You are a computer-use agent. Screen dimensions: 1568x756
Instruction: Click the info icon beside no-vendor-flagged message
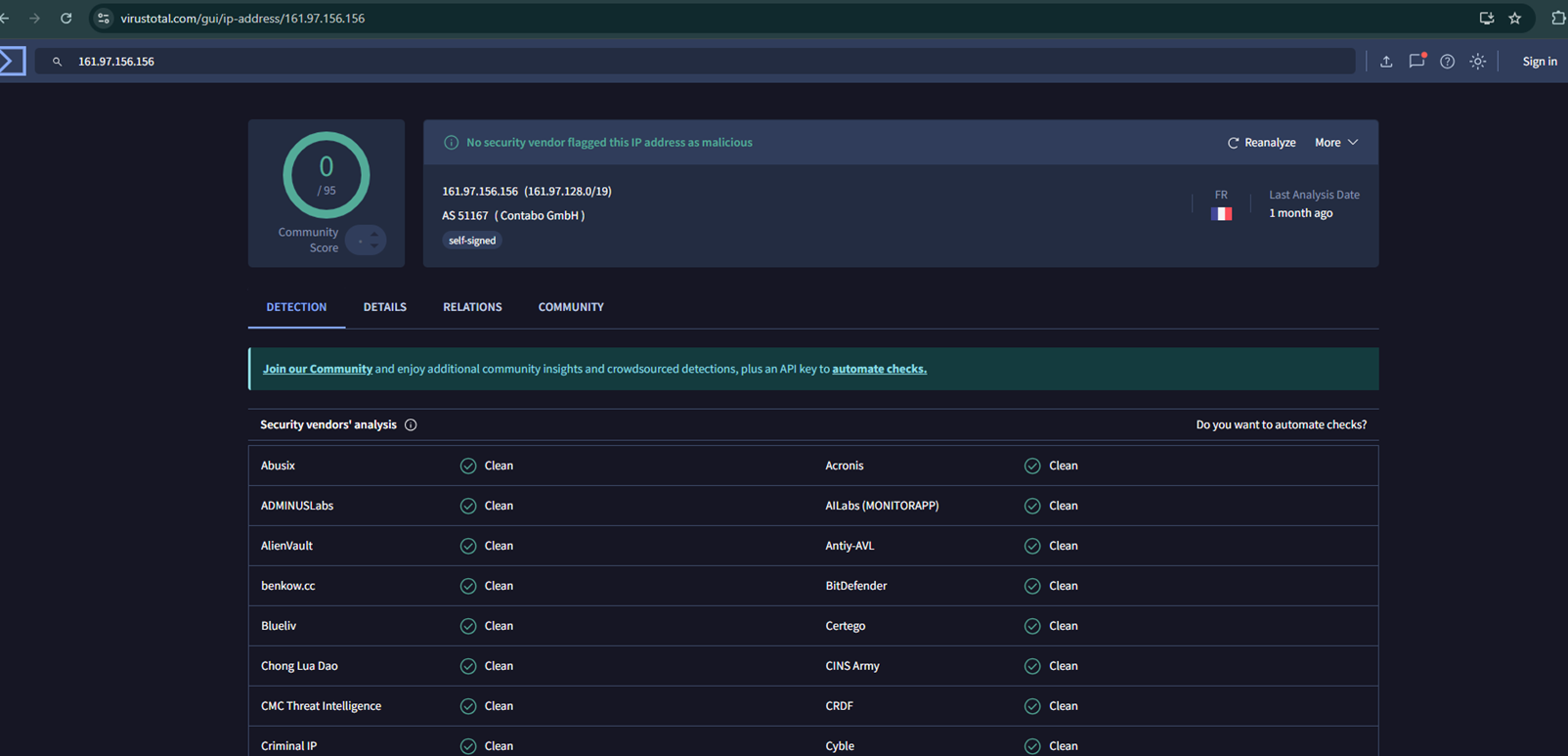(451, 143)
